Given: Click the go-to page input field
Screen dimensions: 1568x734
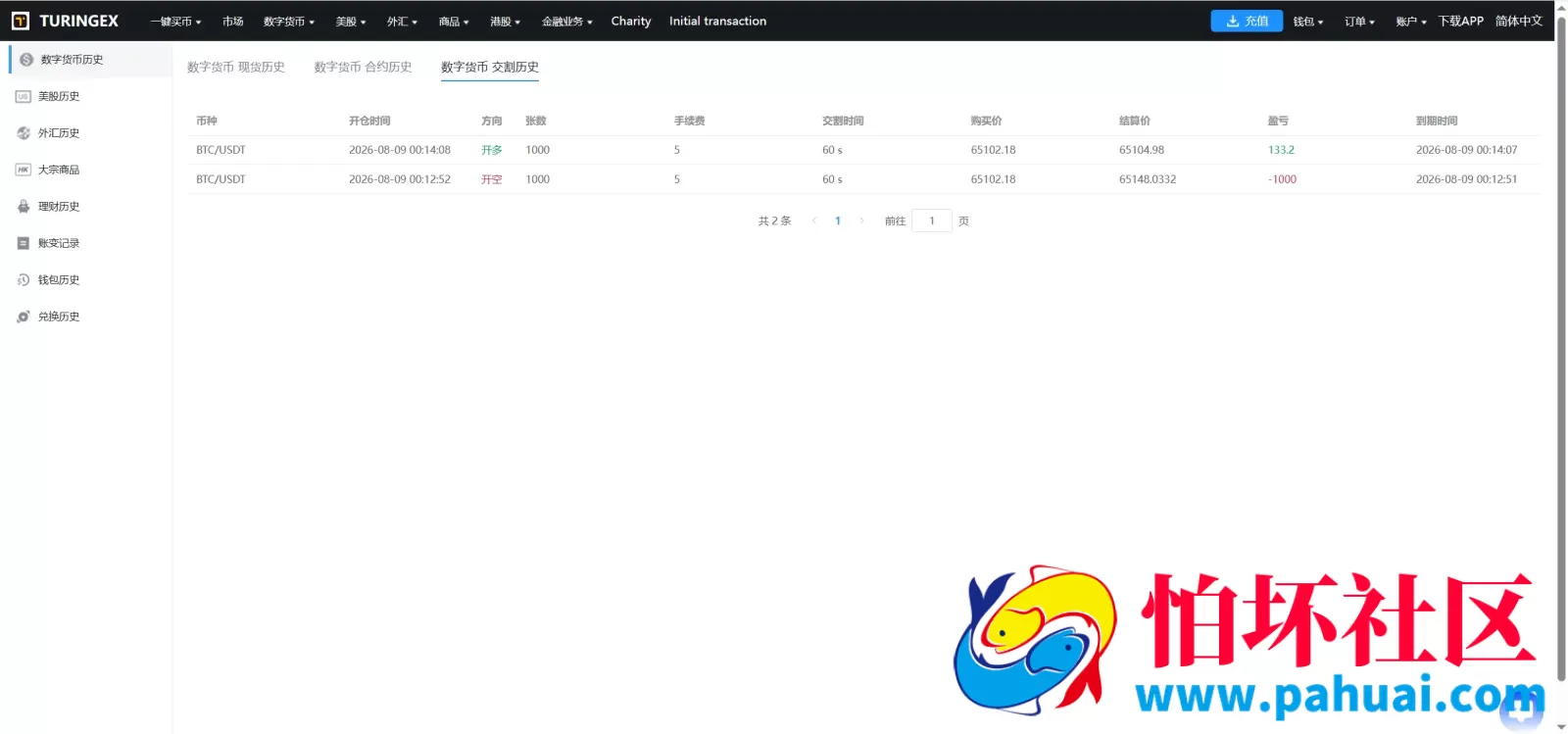Looking at the screenshot, I should pyautogui.click(x=932, y=220).
